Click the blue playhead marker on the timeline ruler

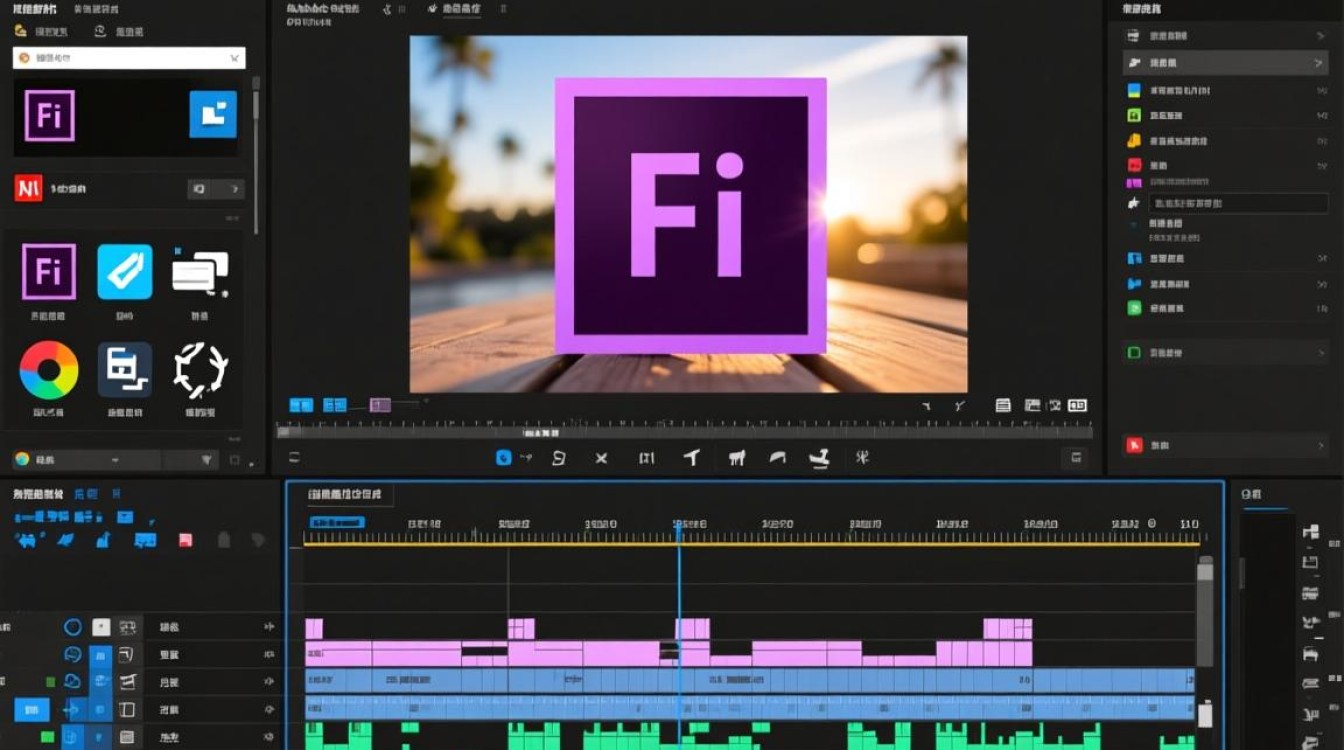tap(679, 532)
